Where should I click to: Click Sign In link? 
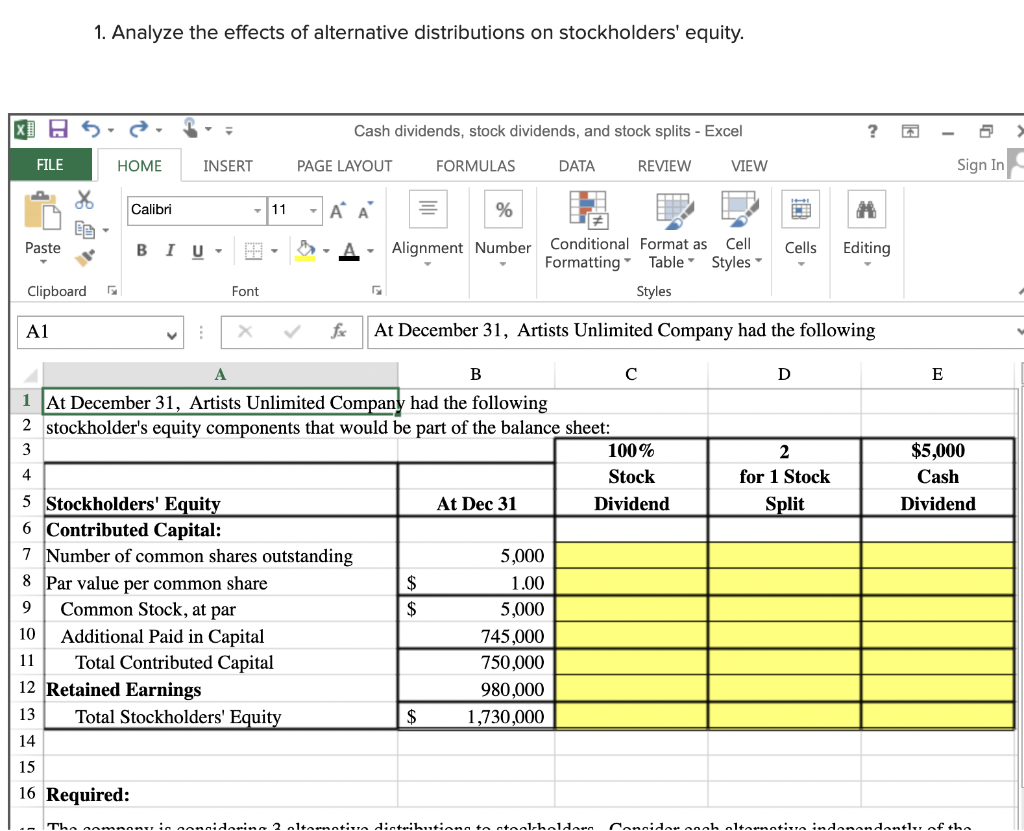[x=979, y=165]
